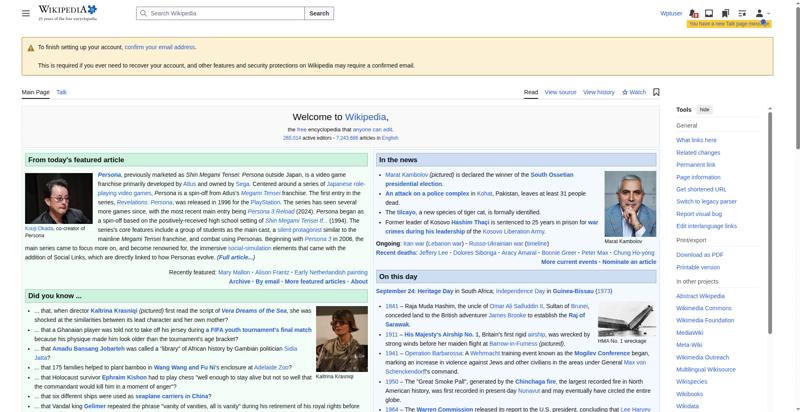Open the reading lists bookmarks icon
The width and height of the screenshot is (800, 412).
726,13
